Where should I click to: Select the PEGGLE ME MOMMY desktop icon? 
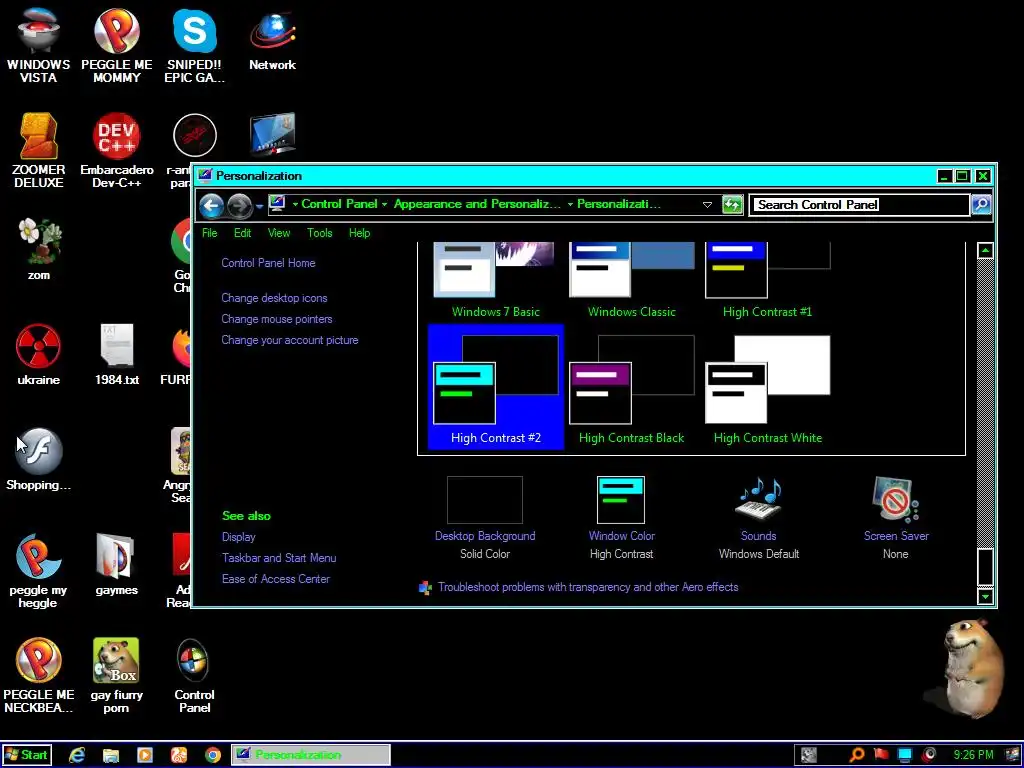point(116,46)
